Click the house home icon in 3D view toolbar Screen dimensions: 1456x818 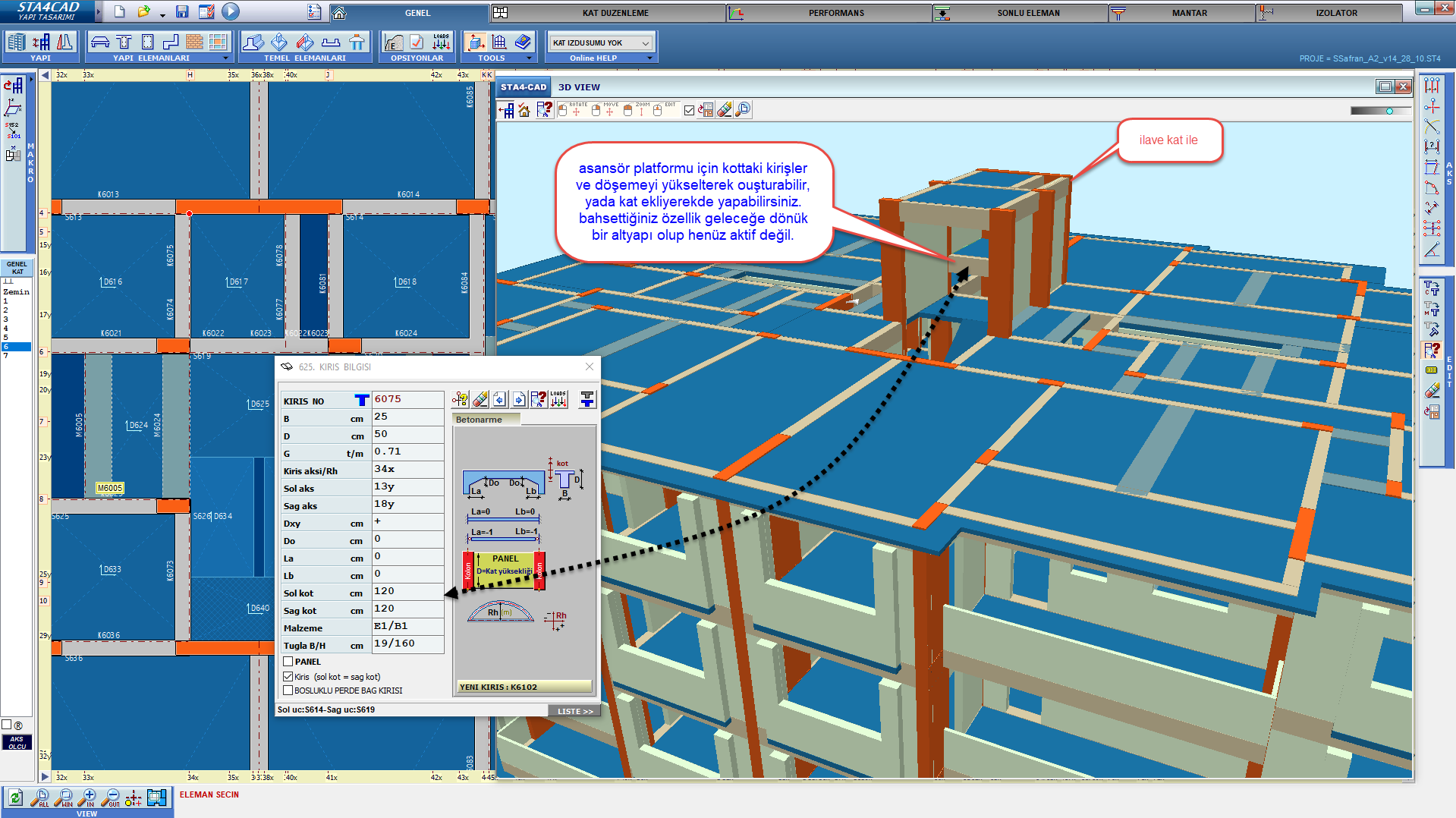point(524,111)
